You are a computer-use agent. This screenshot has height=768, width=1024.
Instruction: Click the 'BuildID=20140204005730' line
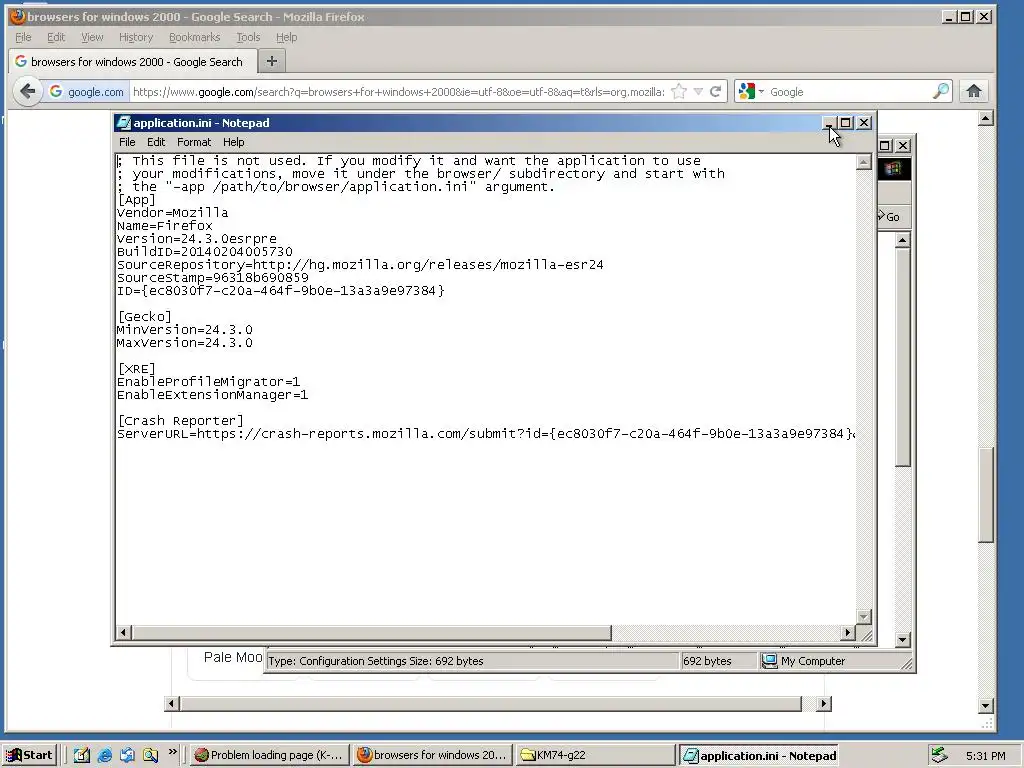204,252
